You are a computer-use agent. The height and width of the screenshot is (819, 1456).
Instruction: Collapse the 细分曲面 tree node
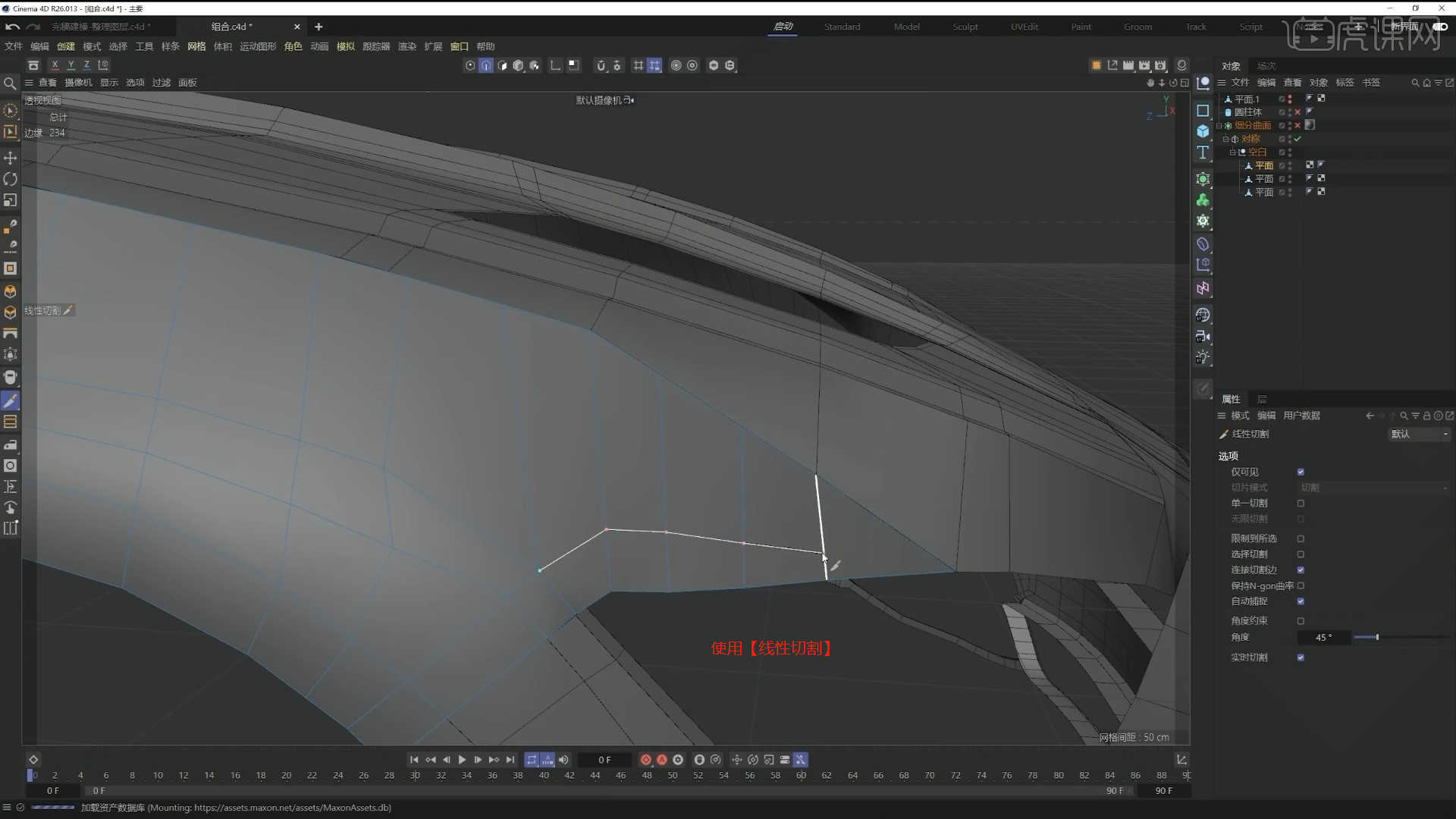[x=1219, y=126]
